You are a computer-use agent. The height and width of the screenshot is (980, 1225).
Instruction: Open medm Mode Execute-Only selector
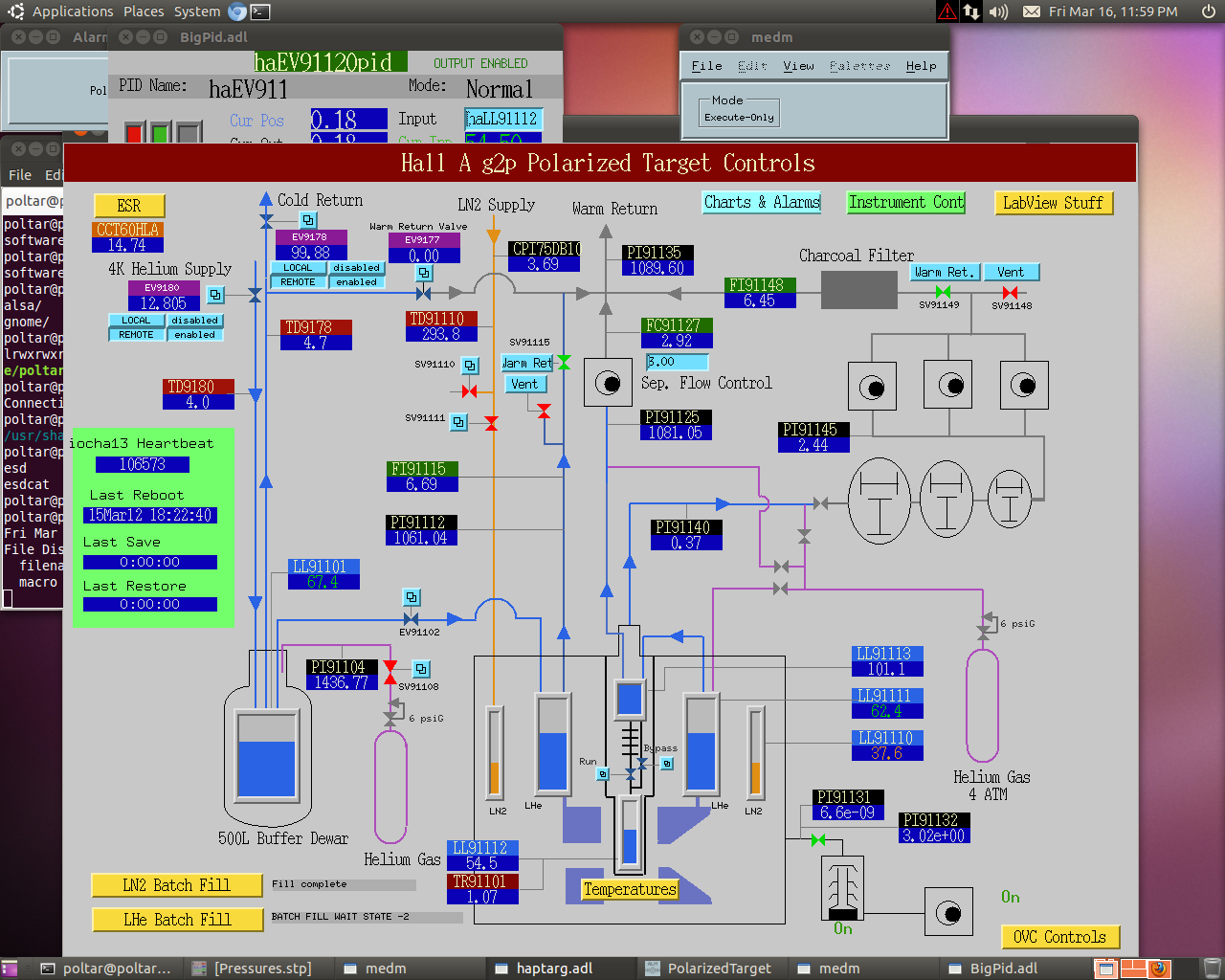(x=741, y=117)
